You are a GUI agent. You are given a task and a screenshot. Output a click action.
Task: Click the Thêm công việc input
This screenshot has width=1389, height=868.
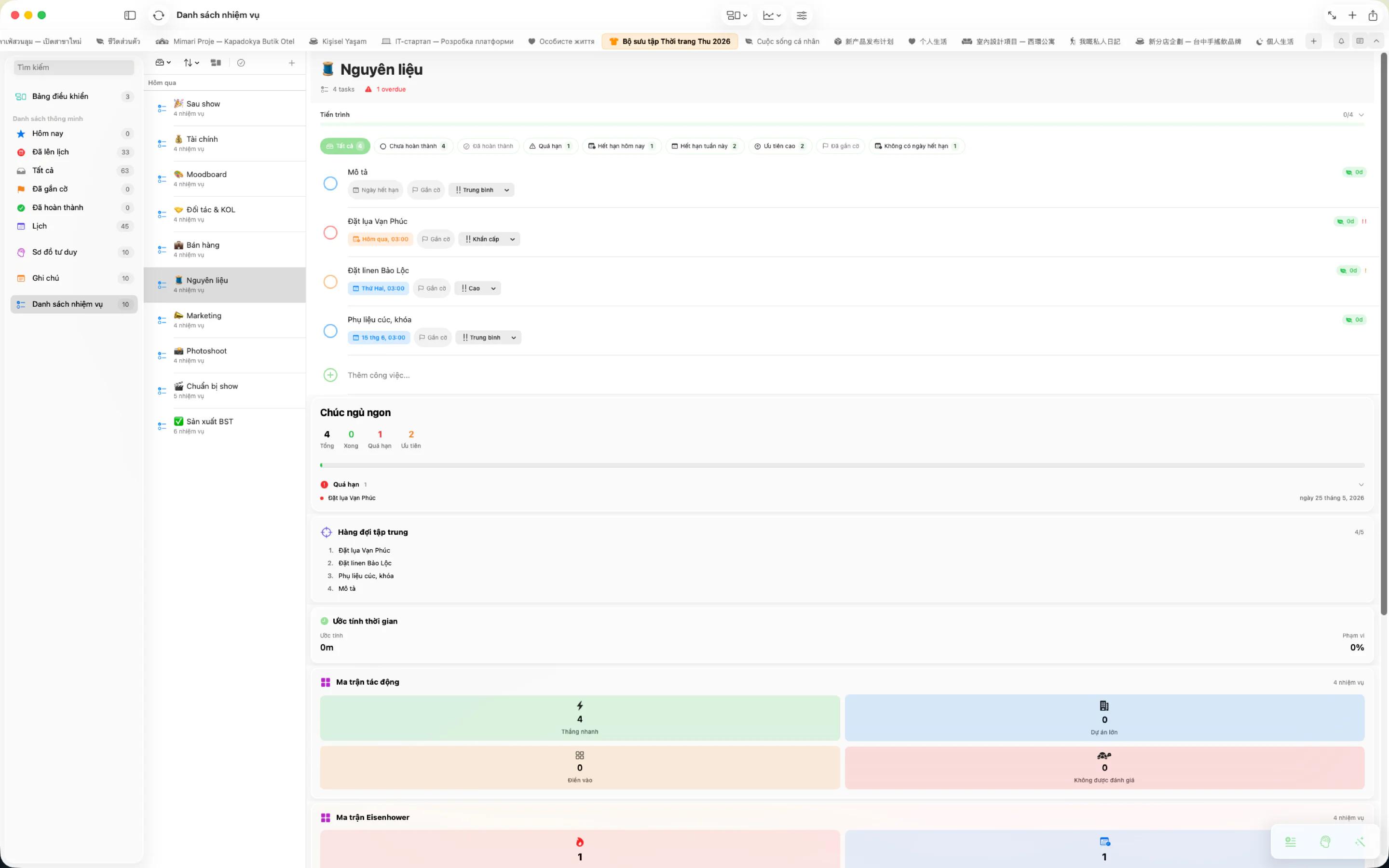point(379,376)
